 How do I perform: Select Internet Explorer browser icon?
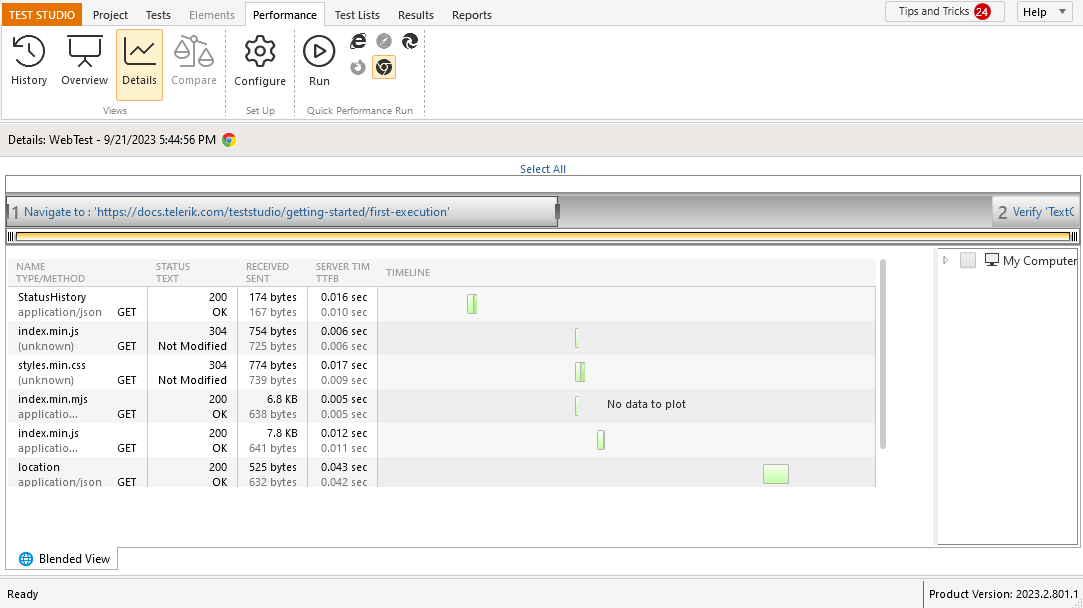click(x=358, y=41)
